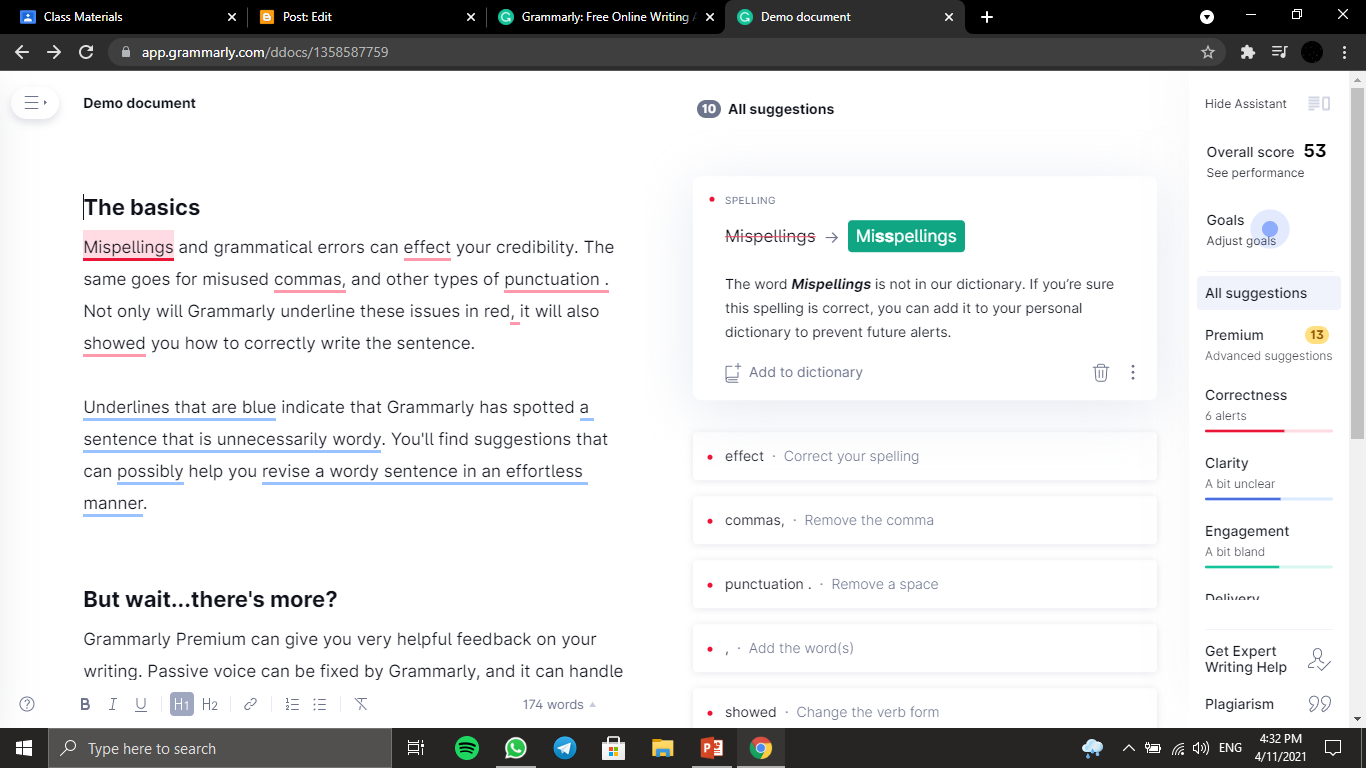
Task: Clear formatting using the Tx icon
Action: point(361,704)
